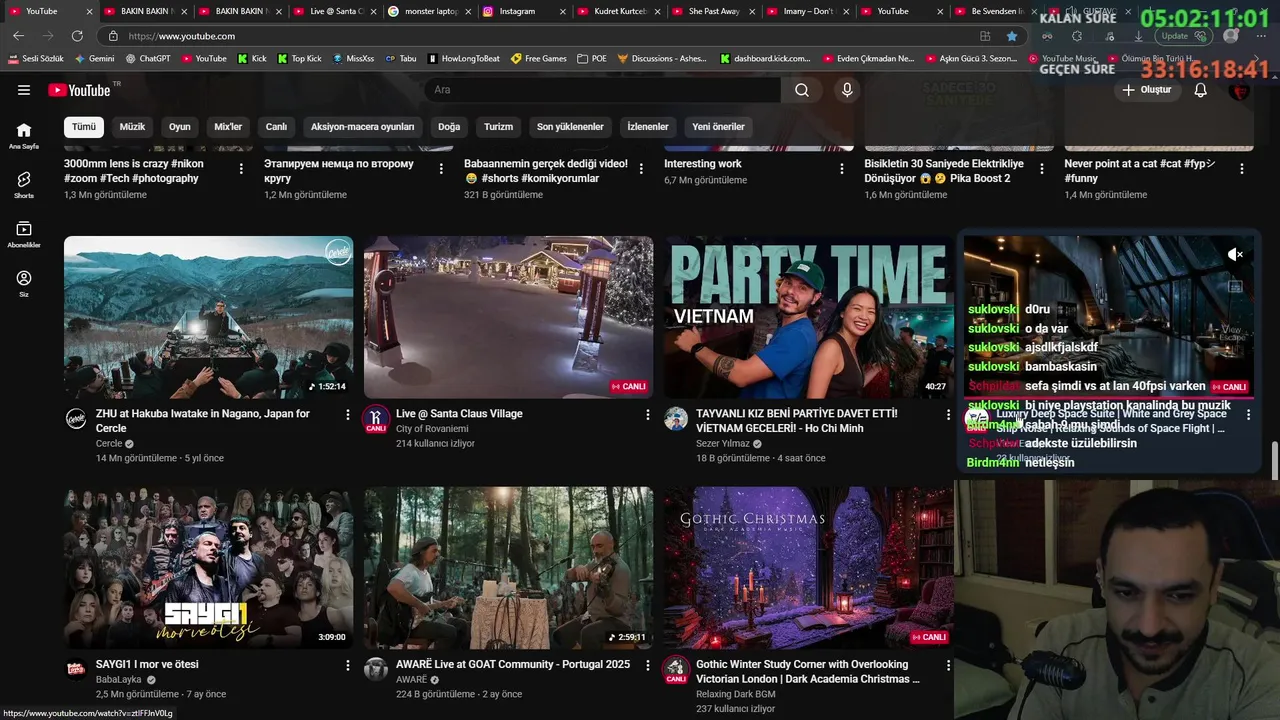The width and height of the screenshot is (1280, 720).
Task: Switch to the She Past Away tab
Action: [713, 11]
